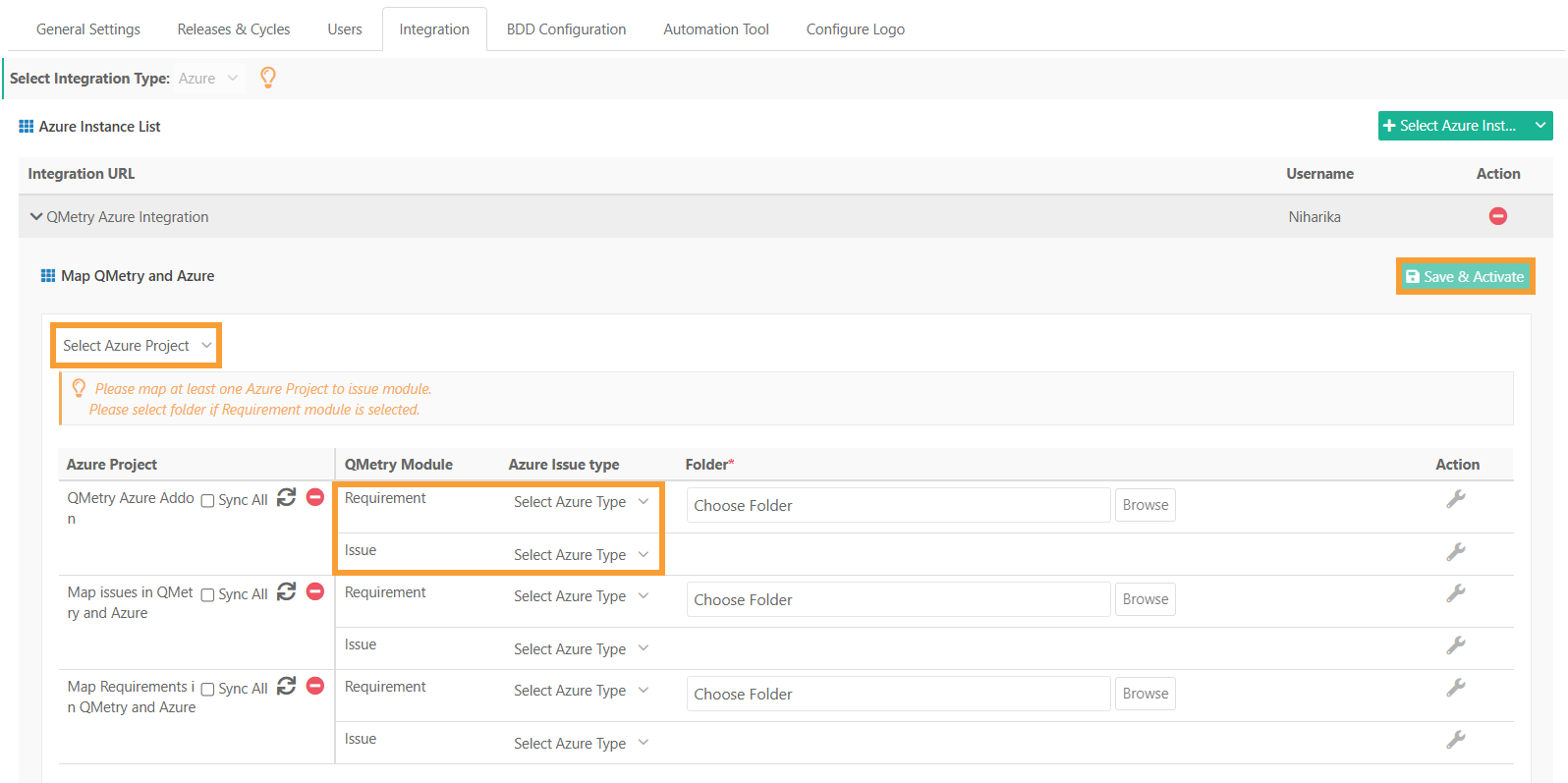Click the QMetry Module column header
1568x783 pixels.
coord(399,465)
